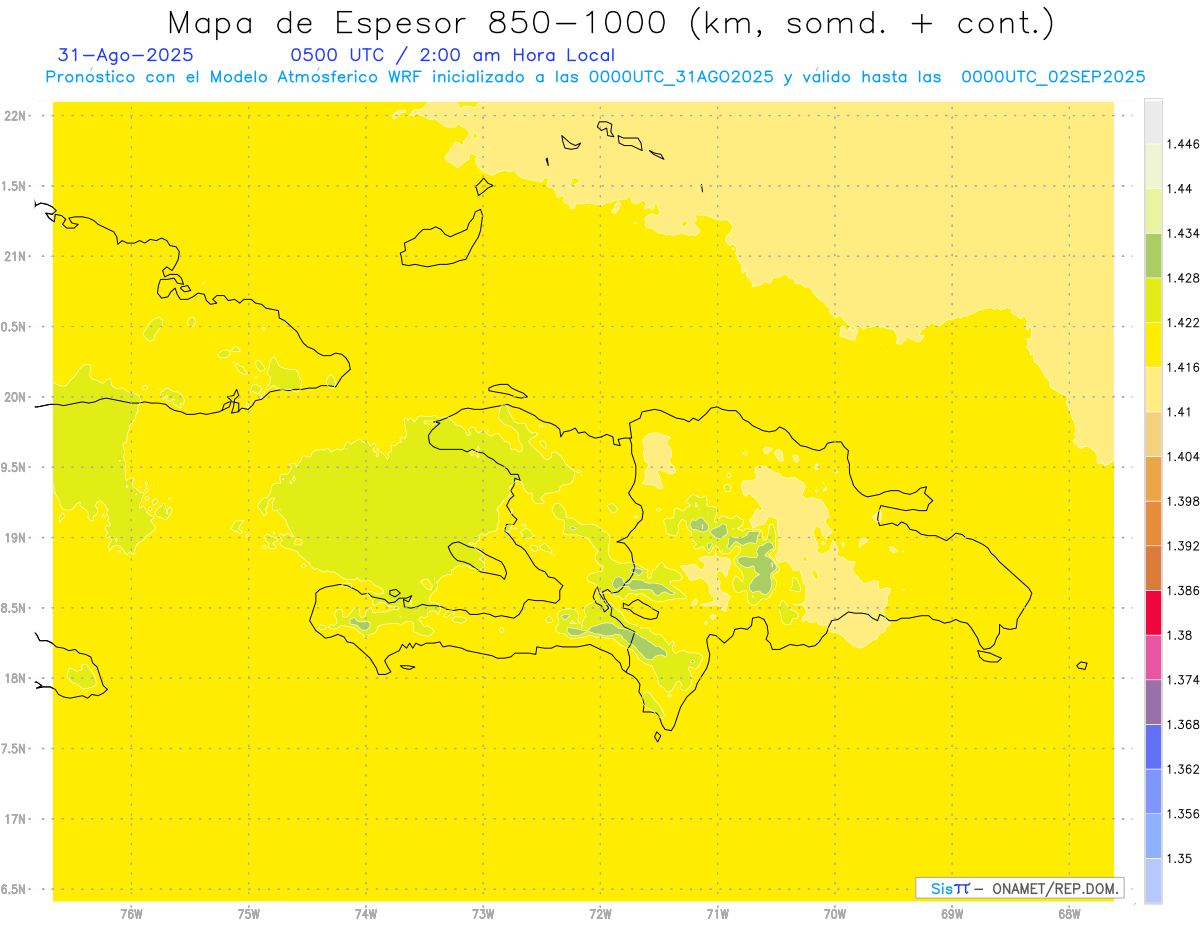This screenshot has height=927, width=1200.
Task: Pick the yellow-green legend swatch between 1.428 and 1.422
Action: (x=1153, y=300)
